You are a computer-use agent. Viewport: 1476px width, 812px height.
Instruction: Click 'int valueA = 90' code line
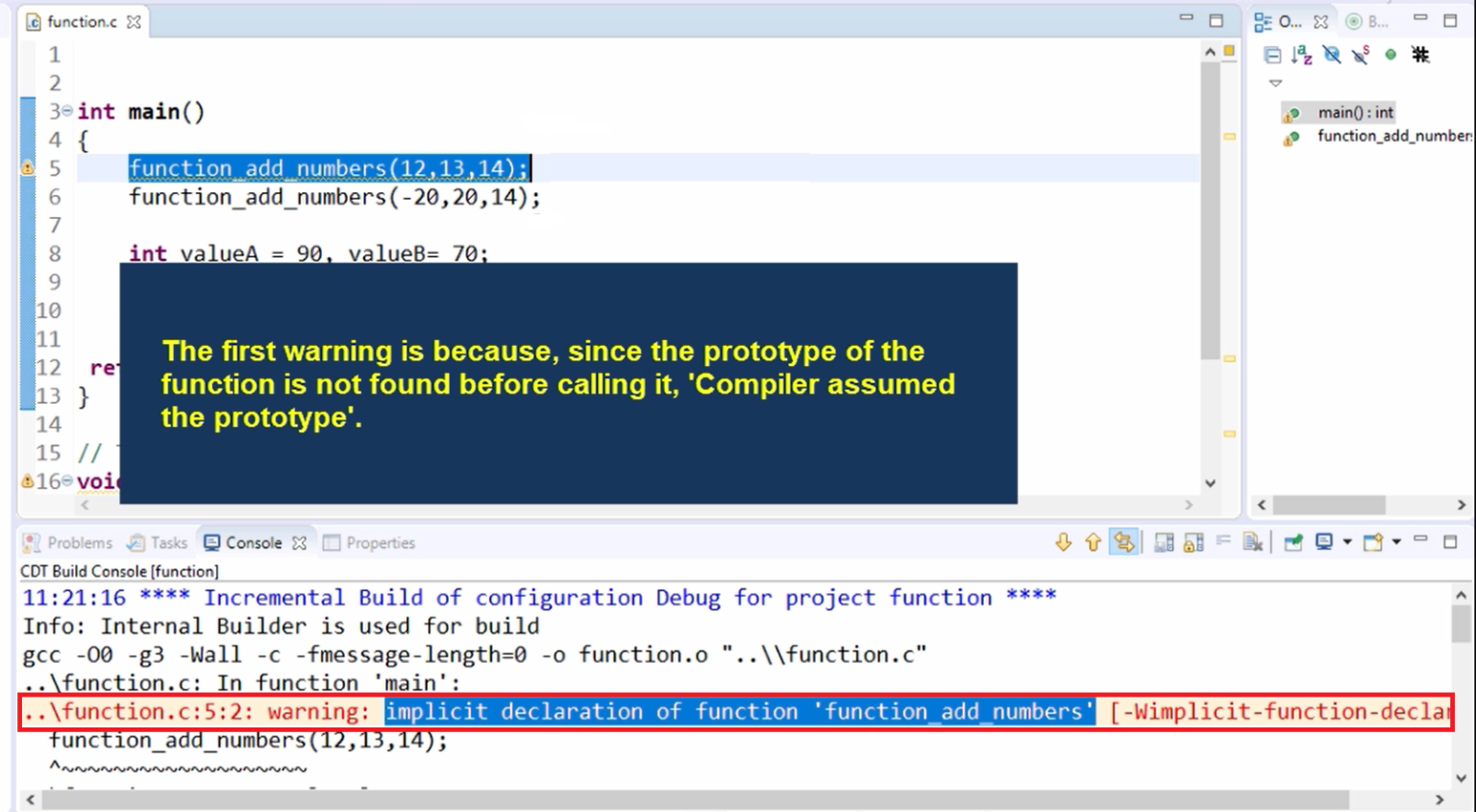[308, 253]
